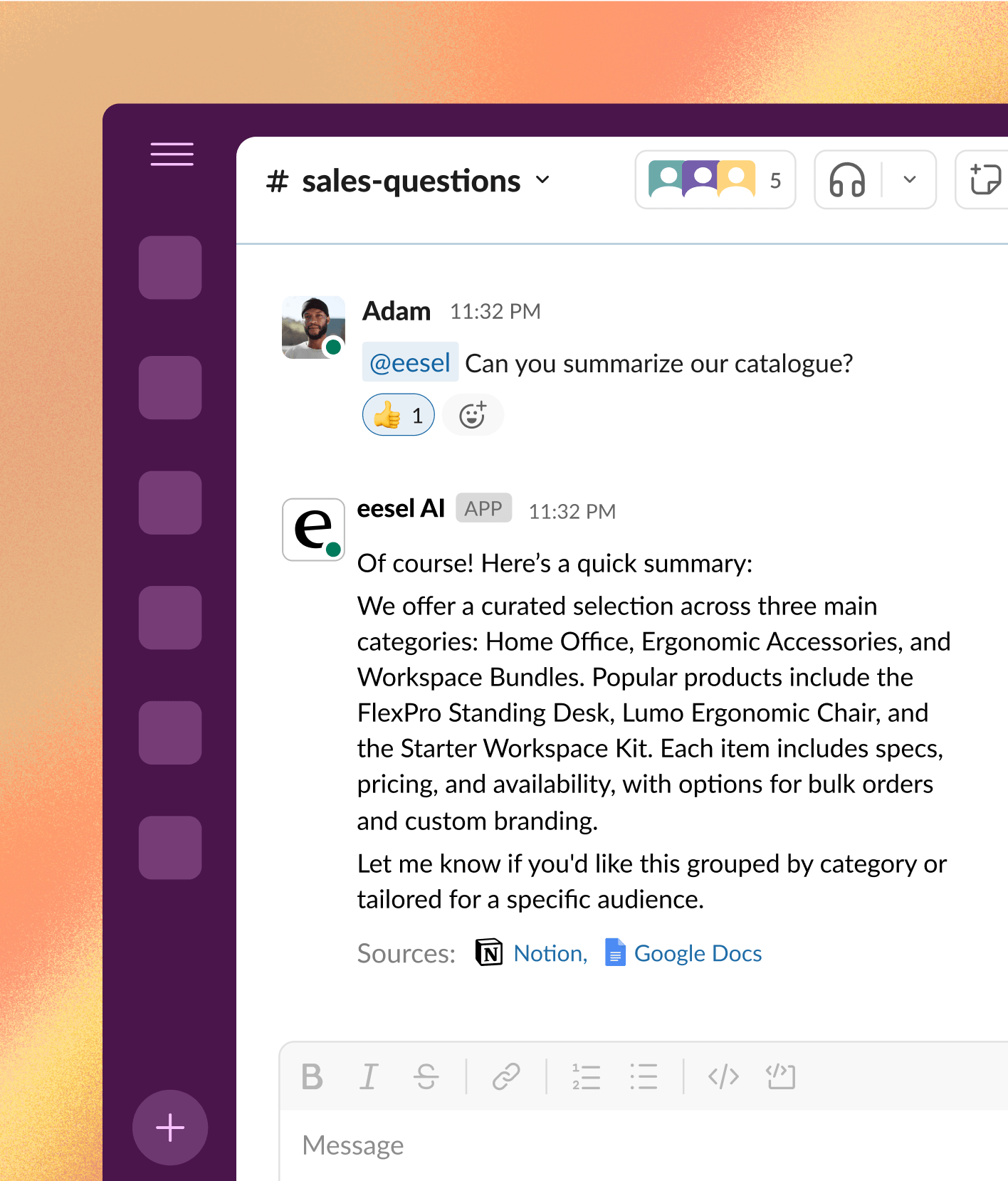The height and width of the screenshot is (1181, 1008).
Task: Start a huddle with the headphones icon
Action: [x=847, y=180]
